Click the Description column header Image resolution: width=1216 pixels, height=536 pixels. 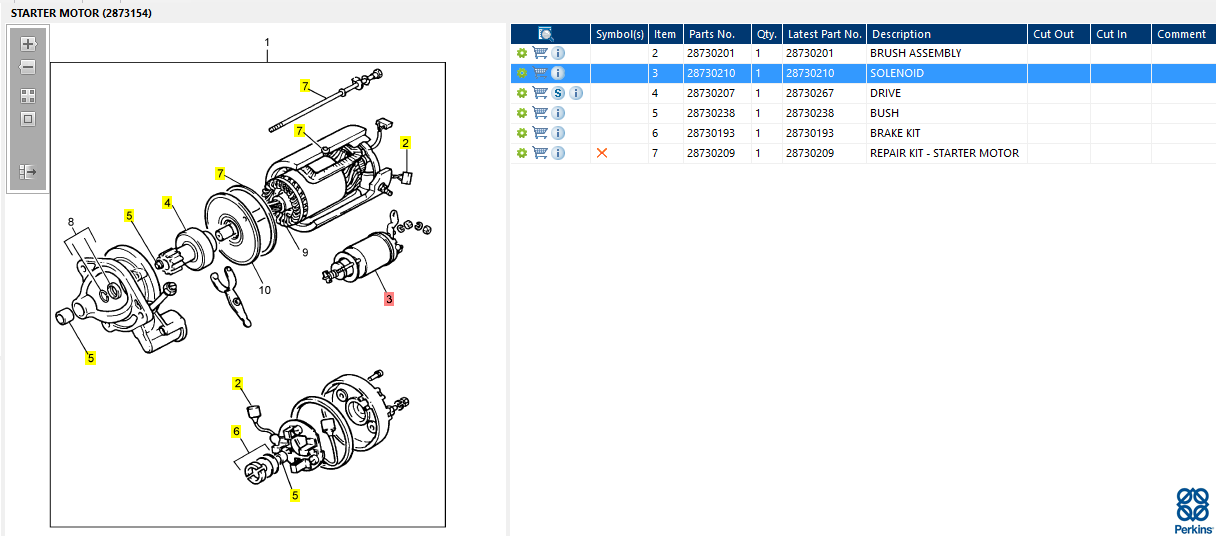901,34
